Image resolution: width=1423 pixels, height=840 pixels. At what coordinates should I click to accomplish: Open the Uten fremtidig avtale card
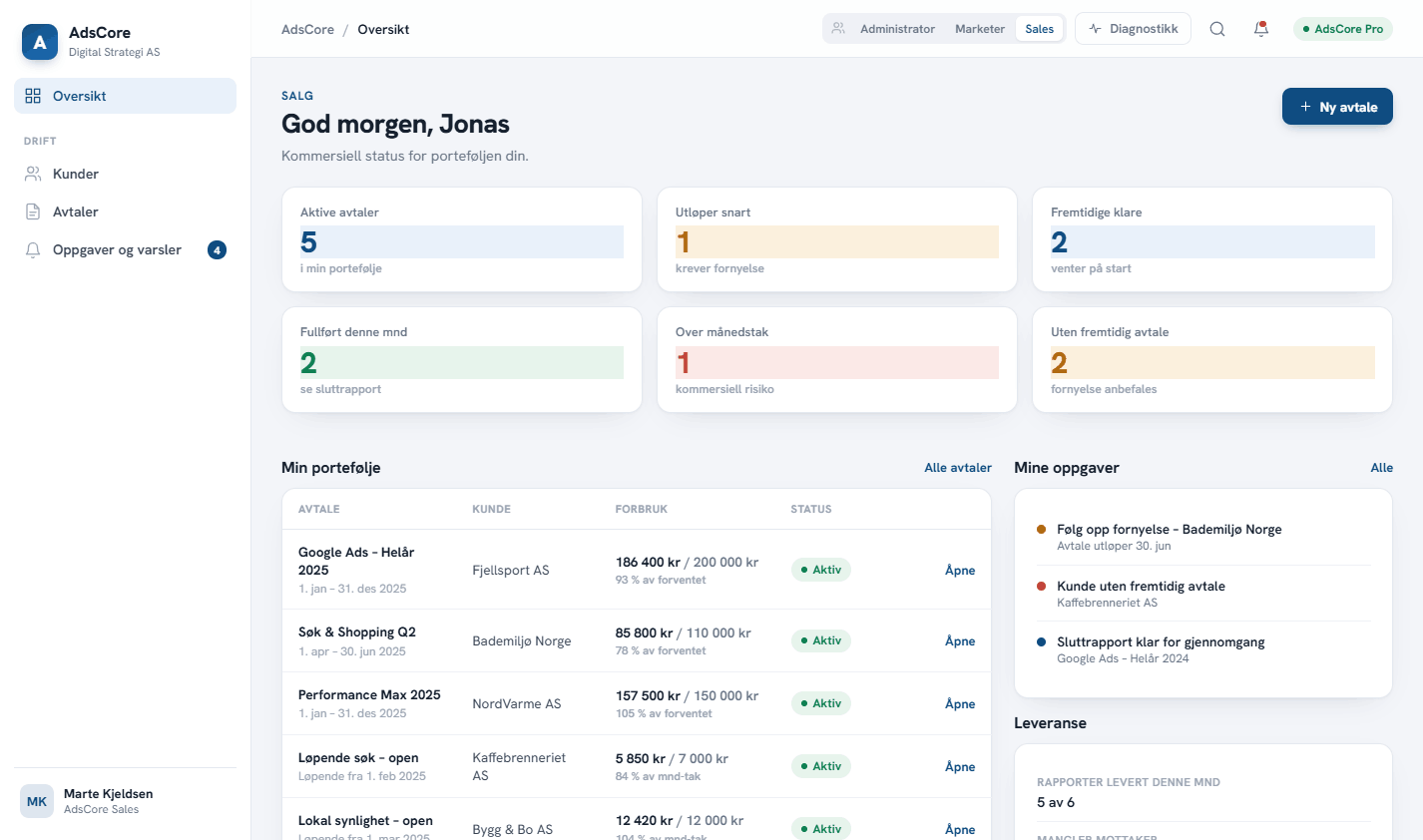(x=1212, y=360)
